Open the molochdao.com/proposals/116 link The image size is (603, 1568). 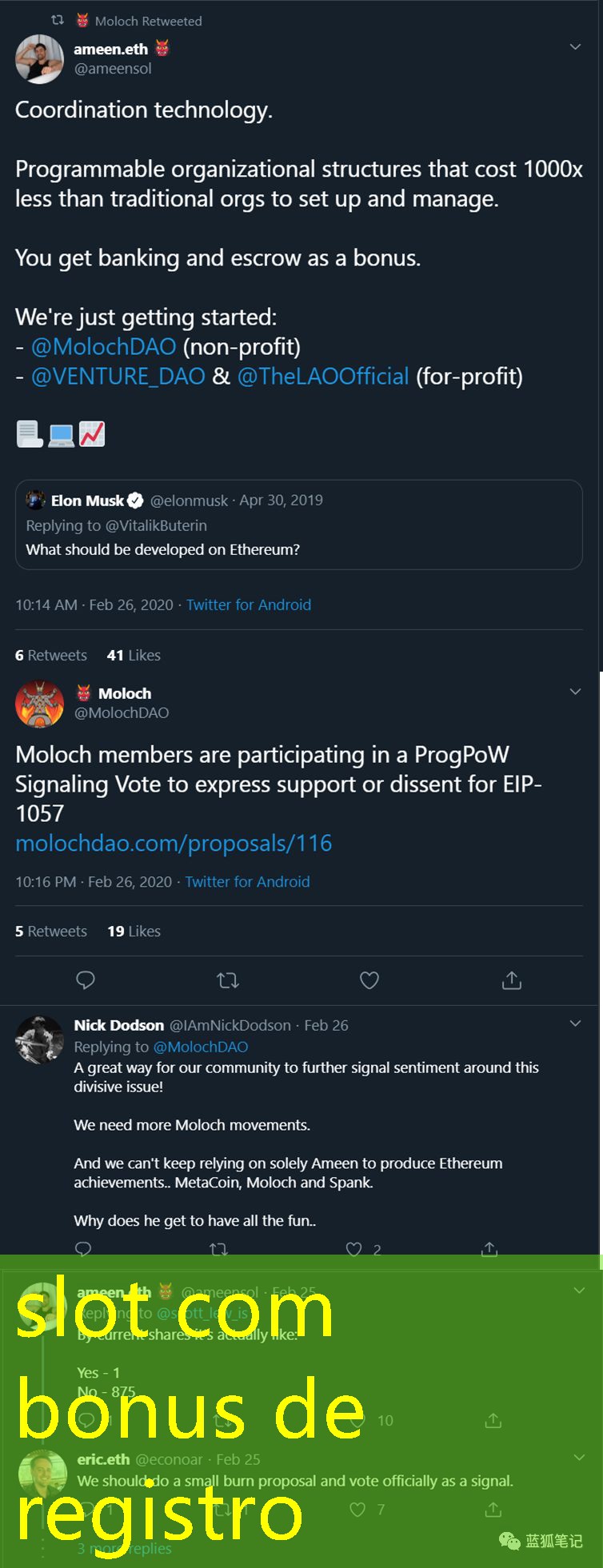point(174,844)
